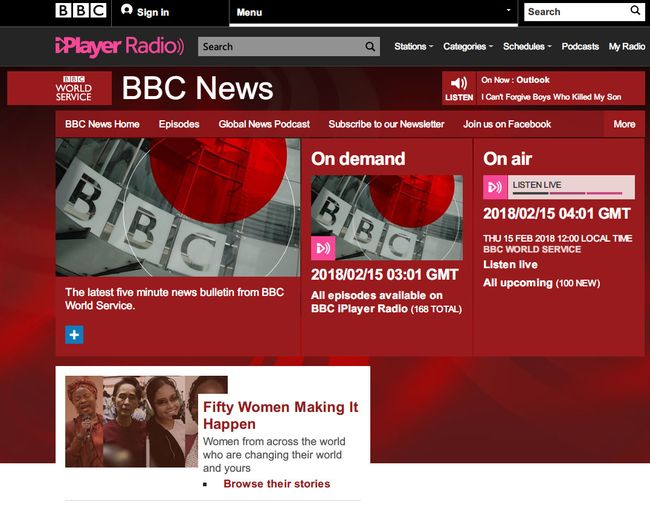Click the speaker LISTEN icon in header
This screenshot has height=508, width=650.
point(459,88)
